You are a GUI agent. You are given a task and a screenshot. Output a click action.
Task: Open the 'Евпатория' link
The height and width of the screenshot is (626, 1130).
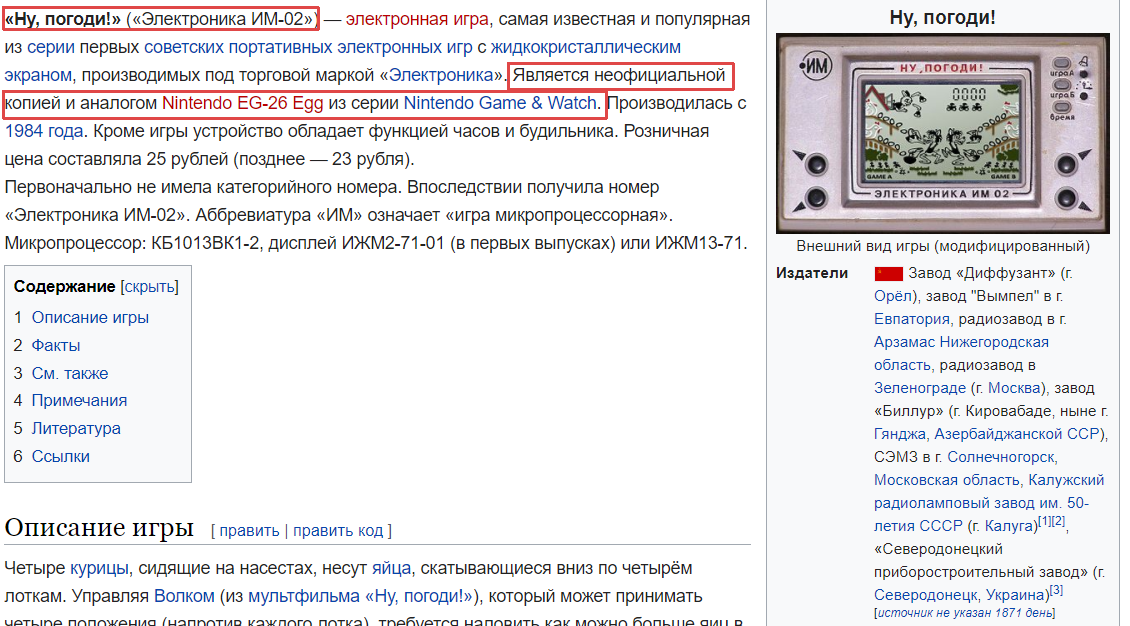tap(911, 319)
